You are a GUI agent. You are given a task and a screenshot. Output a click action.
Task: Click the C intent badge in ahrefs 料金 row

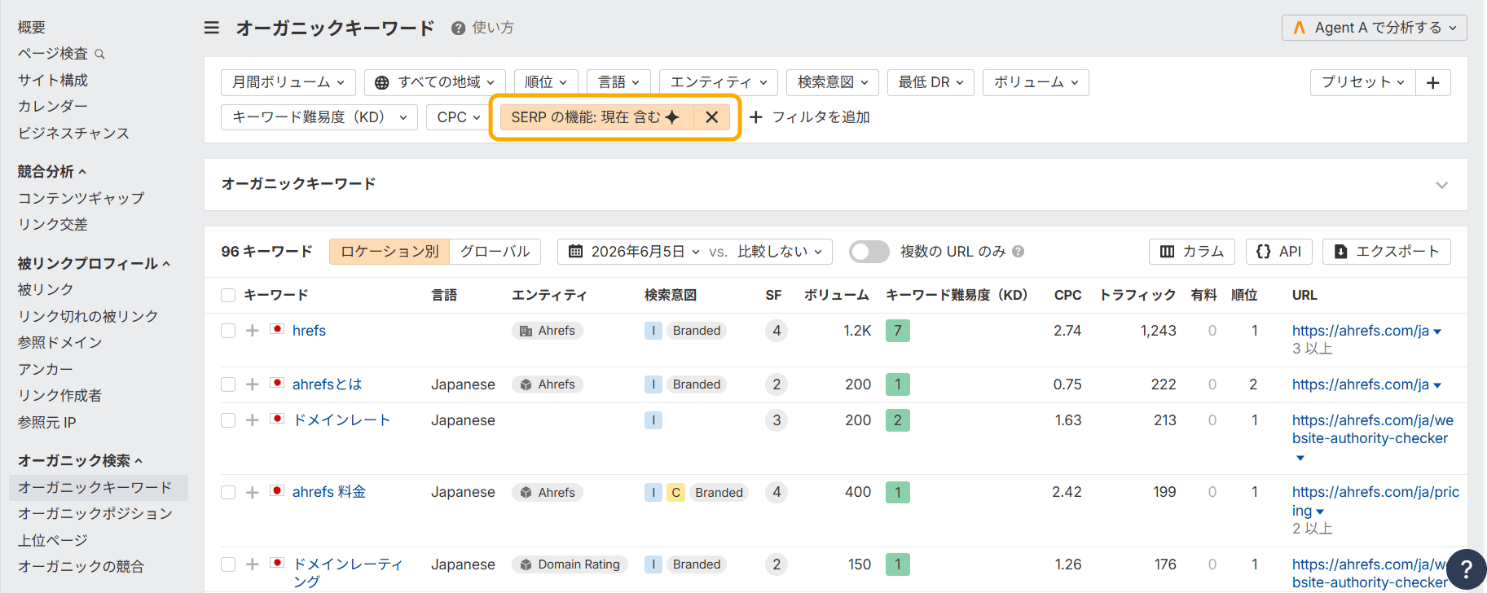[676, 492]
